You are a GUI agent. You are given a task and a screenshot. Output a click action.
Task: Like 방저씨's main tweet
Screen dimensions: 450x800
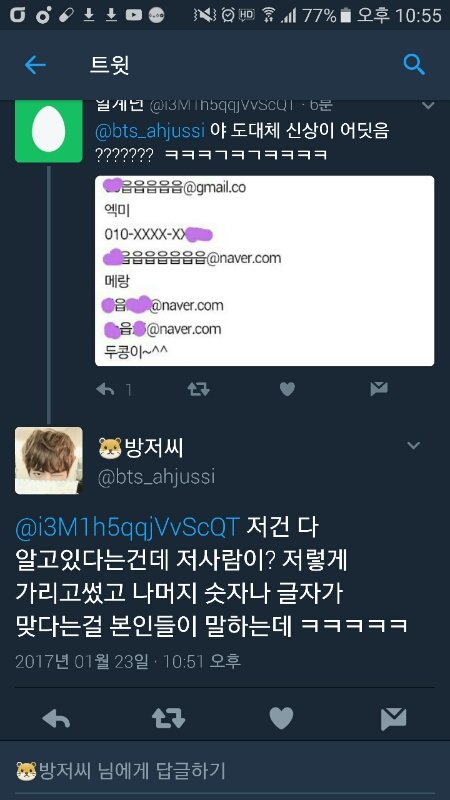[281, 719]
